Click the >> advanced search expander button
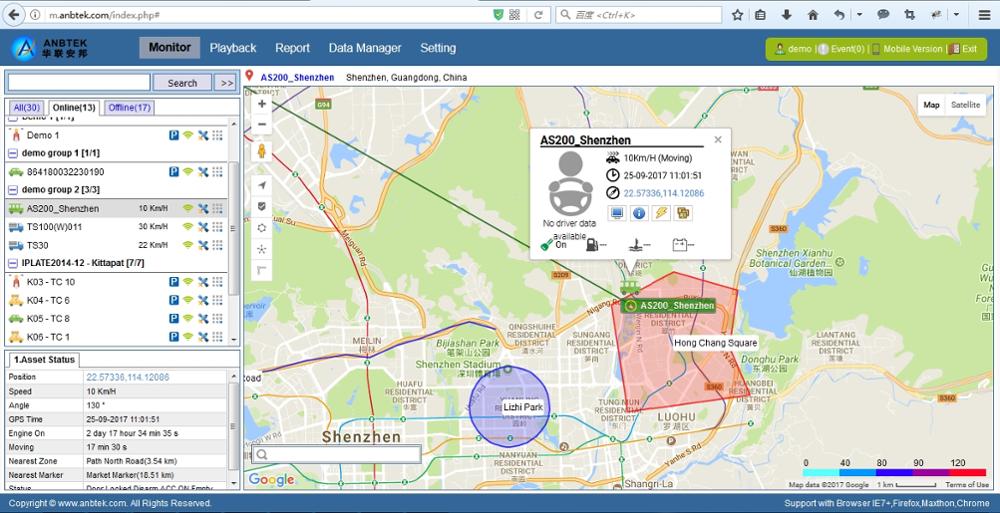 pyautogui.click(x=226, y=83)
